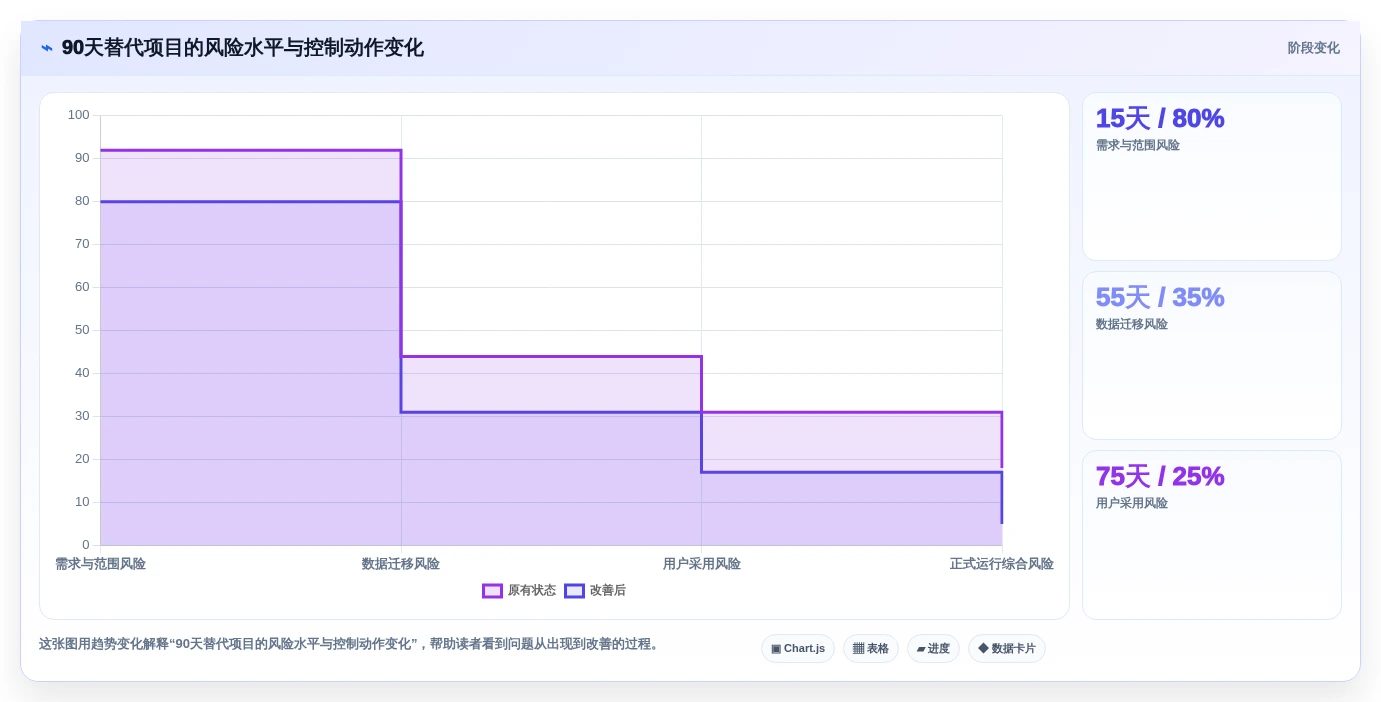
Task: Click the 100 y-axis tick label
Action: click(x=79, y=115)
